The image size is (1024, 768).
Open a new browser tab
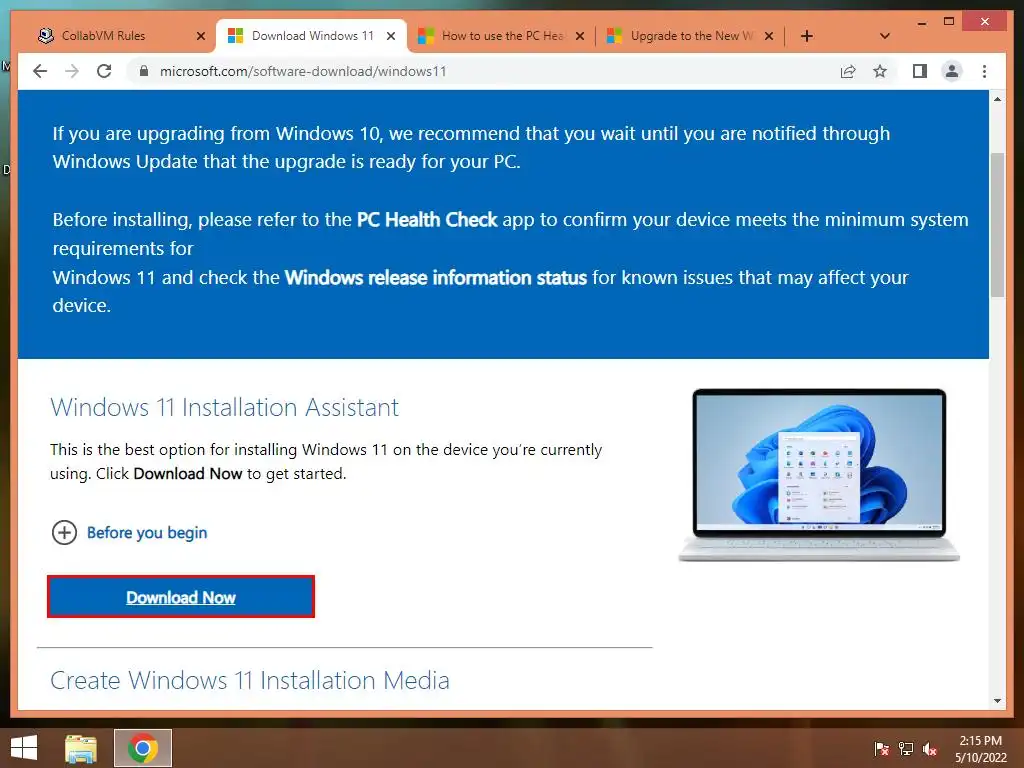(x=807, y=36)
